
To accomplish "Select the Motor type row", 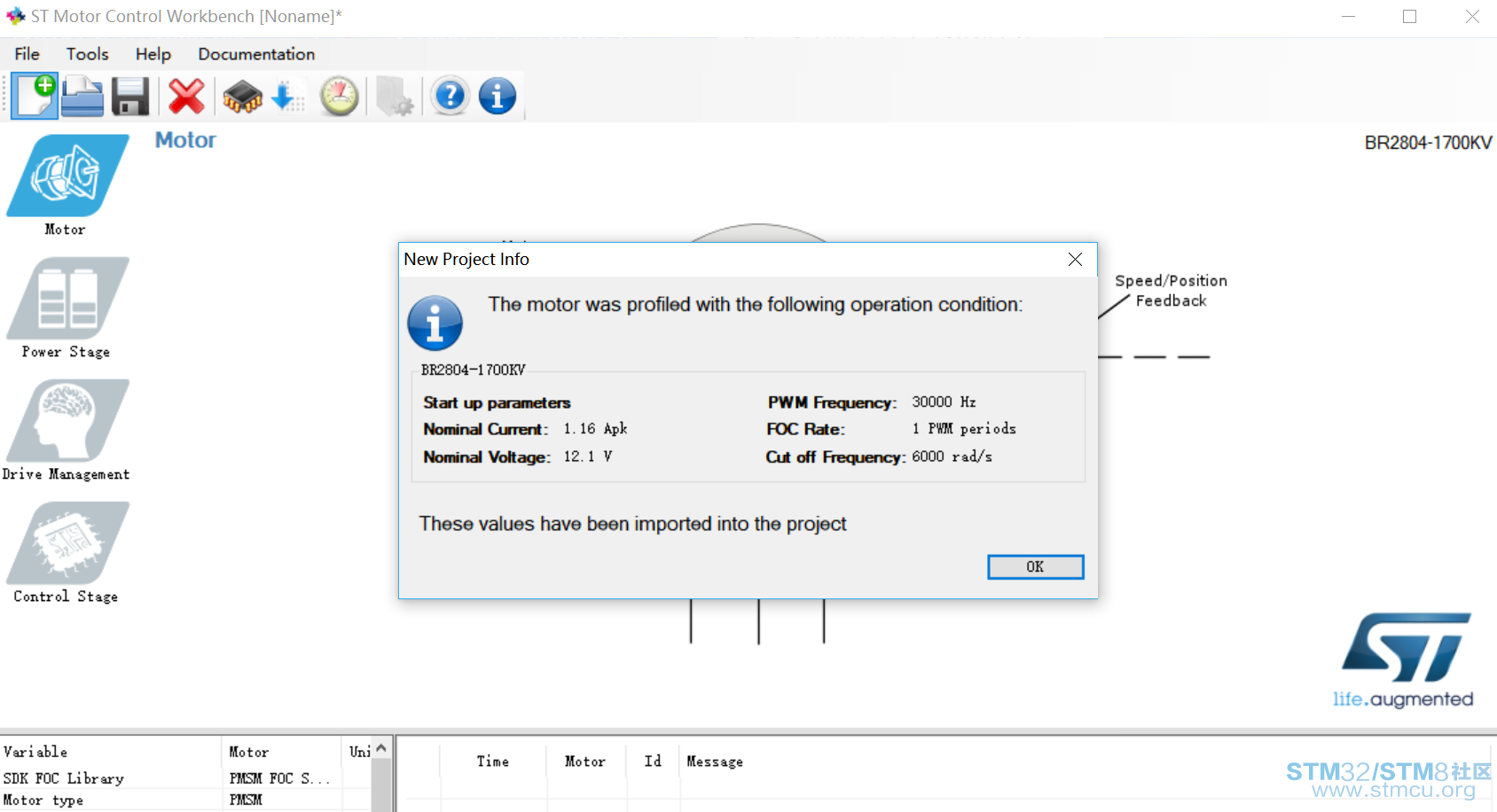I will [x=184, y=800].
